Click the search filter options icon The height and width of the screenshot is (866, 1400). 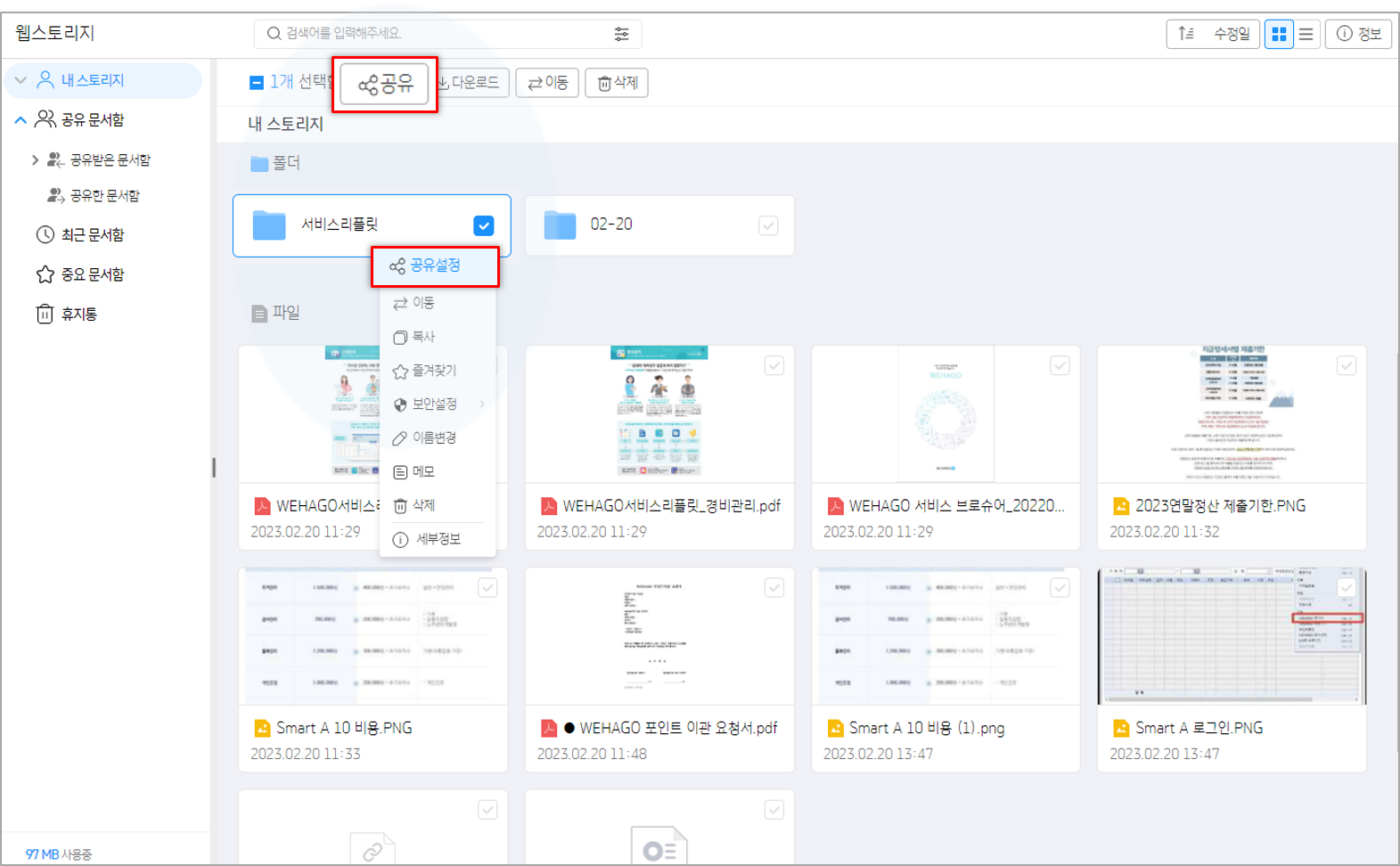tap(621, 34)
